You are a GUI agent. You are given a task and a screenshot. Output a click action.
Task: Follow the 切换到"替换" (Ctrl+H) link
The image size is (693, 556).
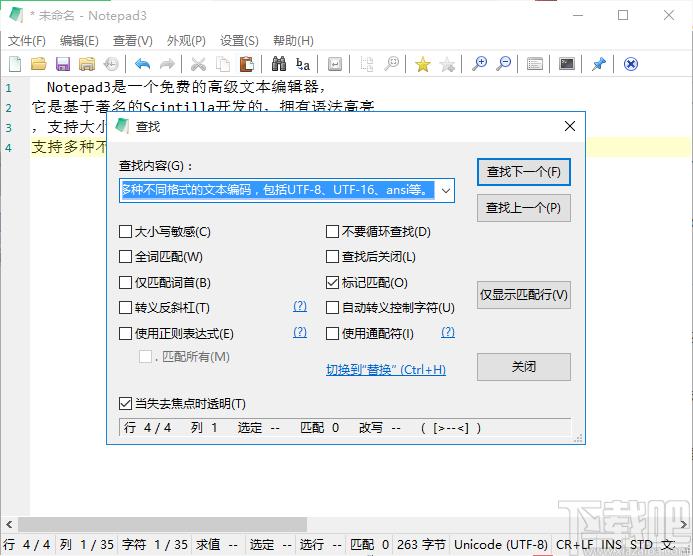coord(386,369)
